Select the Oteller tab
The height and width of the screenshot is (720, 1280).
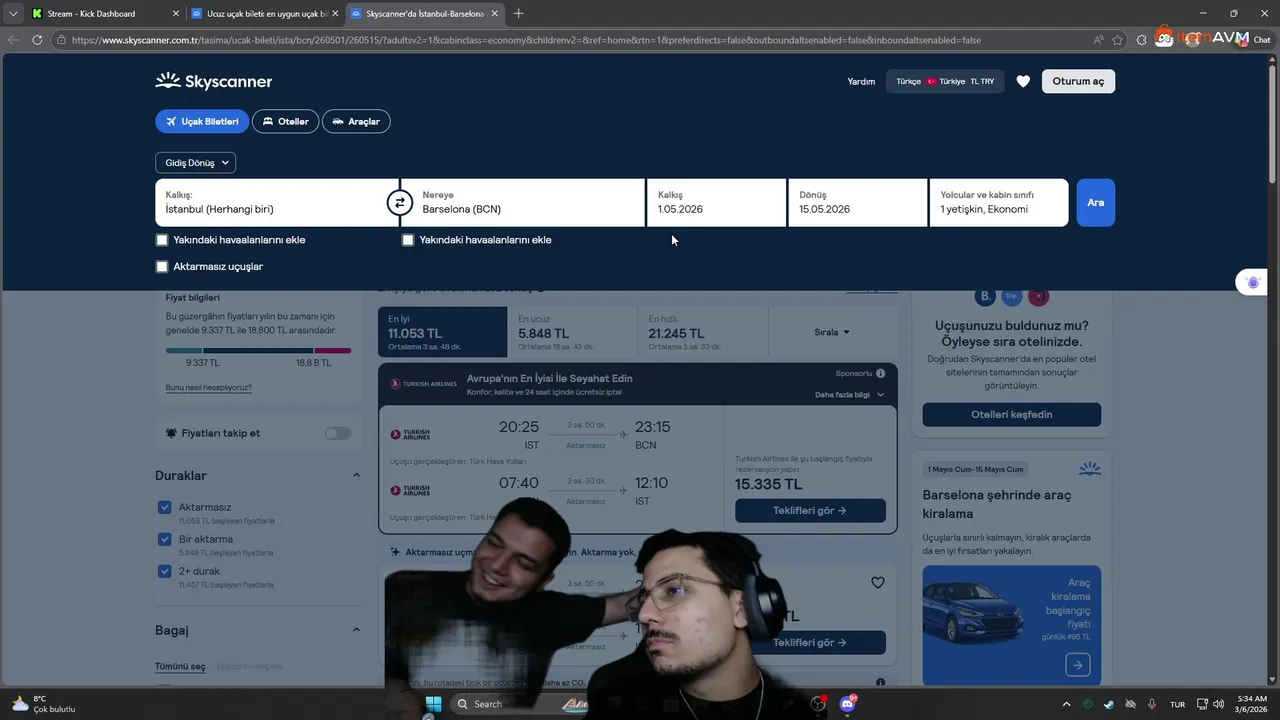285,121
